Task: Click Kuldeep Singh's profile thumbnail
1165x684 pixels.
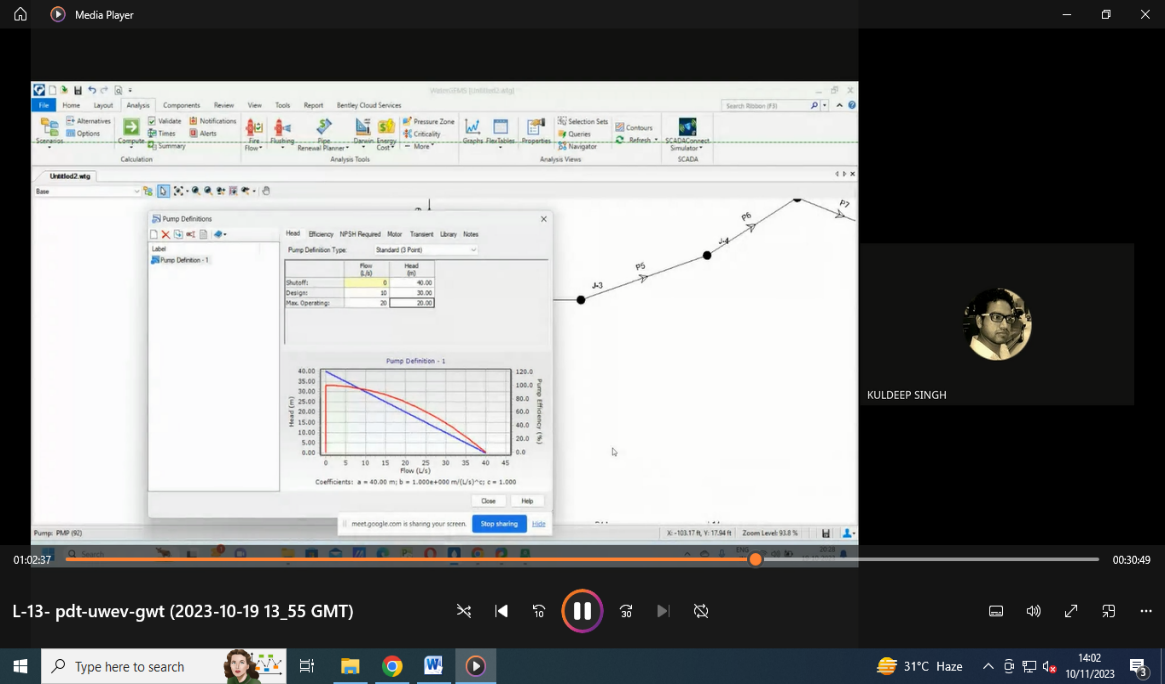Action: point(997,324)
